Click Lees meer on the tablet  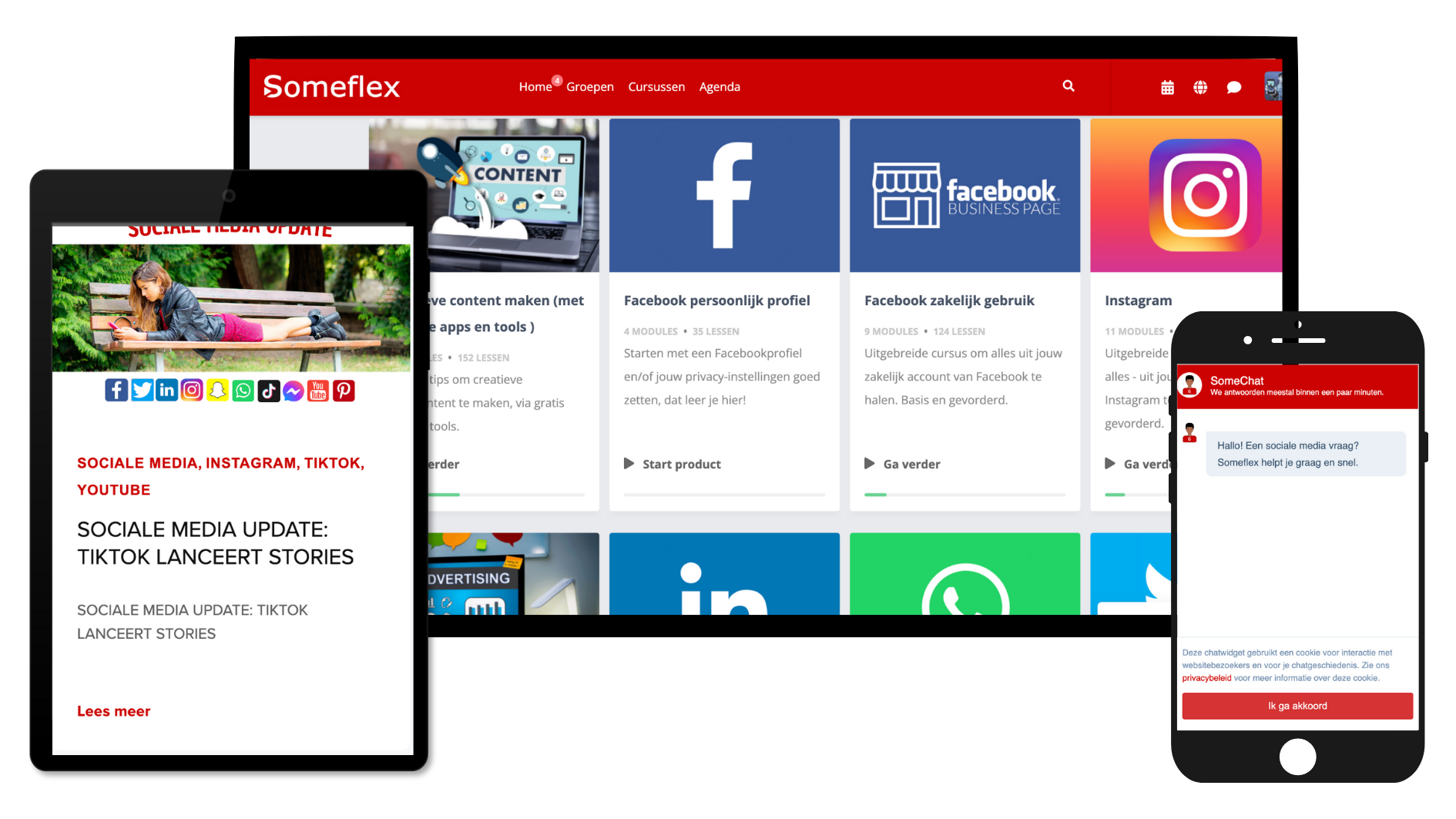(x=113, y=711)
